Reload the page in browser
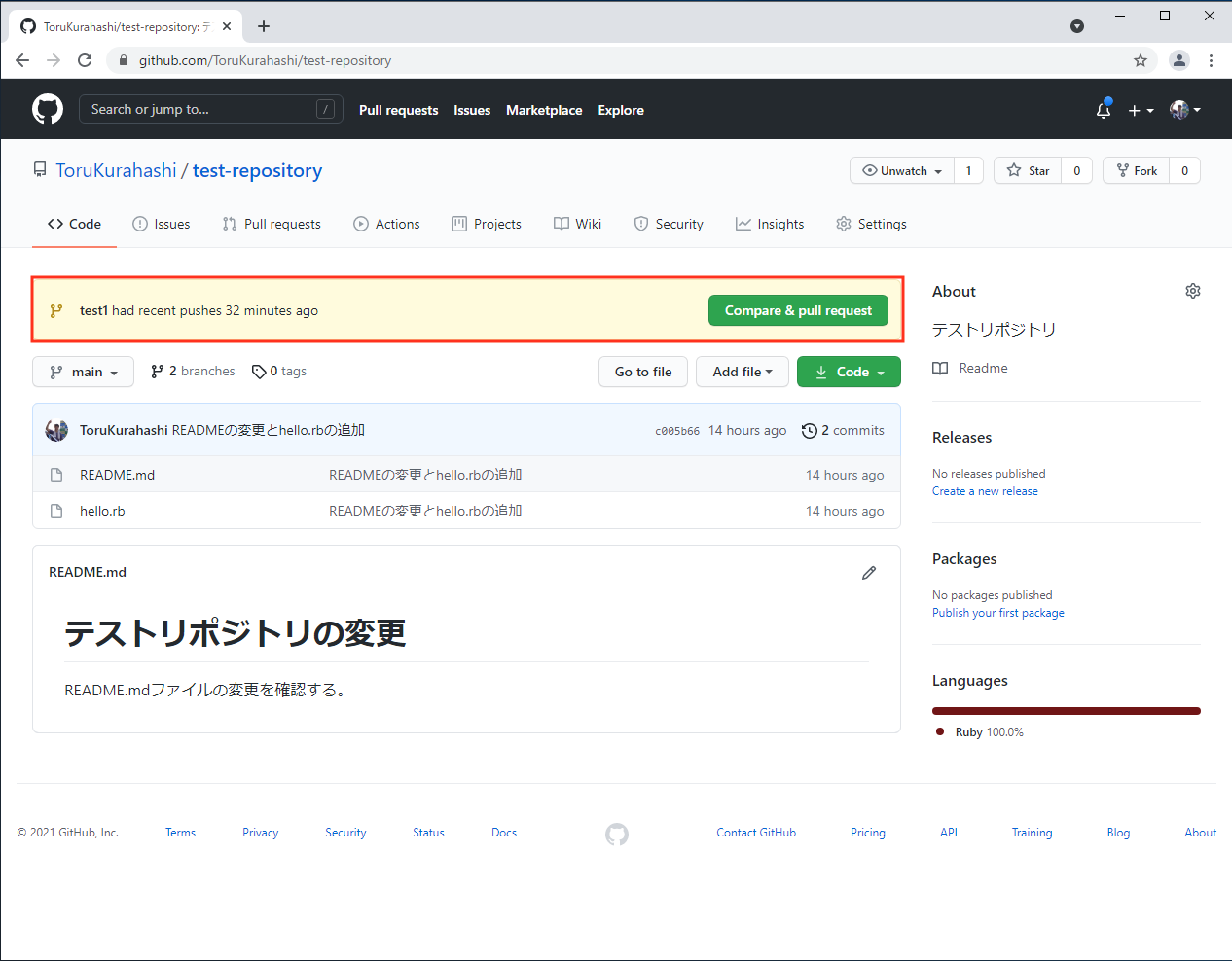This screenshot has width=1232, height=961. click(85, 60)
